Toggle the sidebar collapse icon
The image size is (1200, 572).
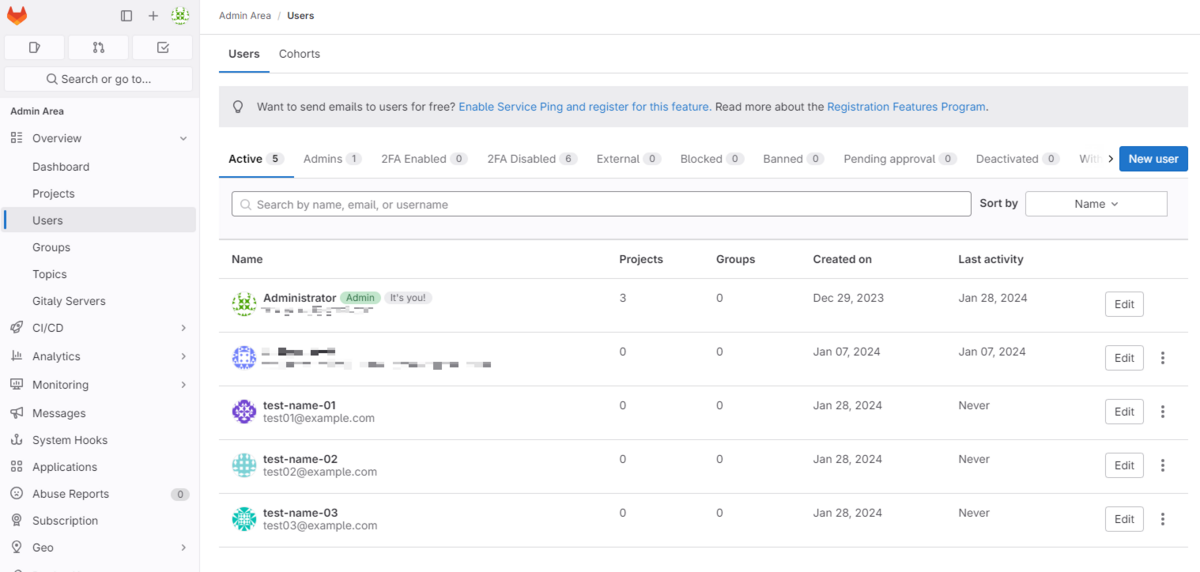(126, 16)
